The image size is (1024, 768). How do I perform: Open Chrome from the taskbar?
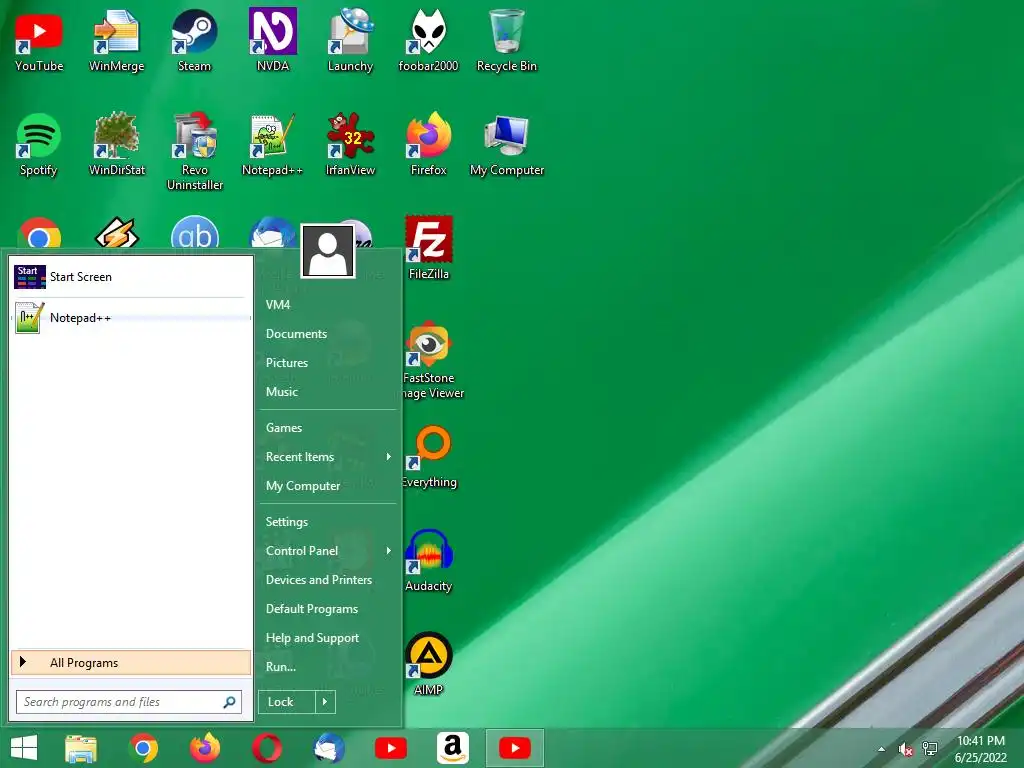pyautogui.click(x=143, y=748)
